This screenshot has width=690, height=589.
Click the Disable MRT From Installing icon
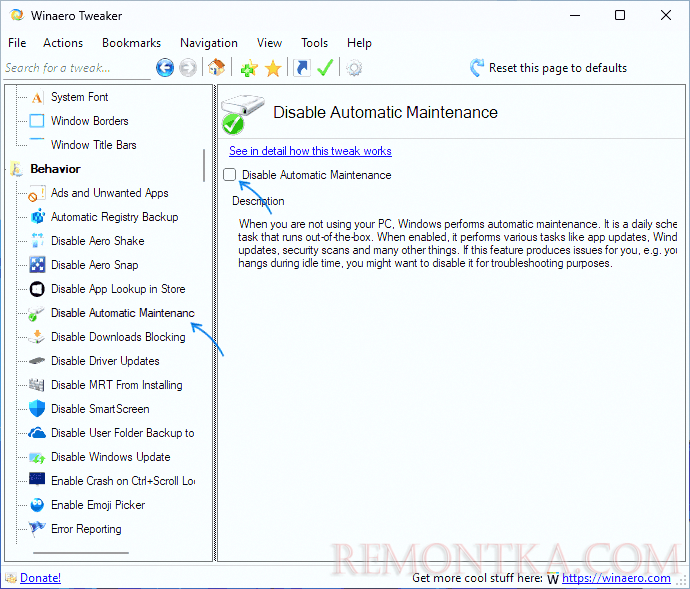coord(37,385)
